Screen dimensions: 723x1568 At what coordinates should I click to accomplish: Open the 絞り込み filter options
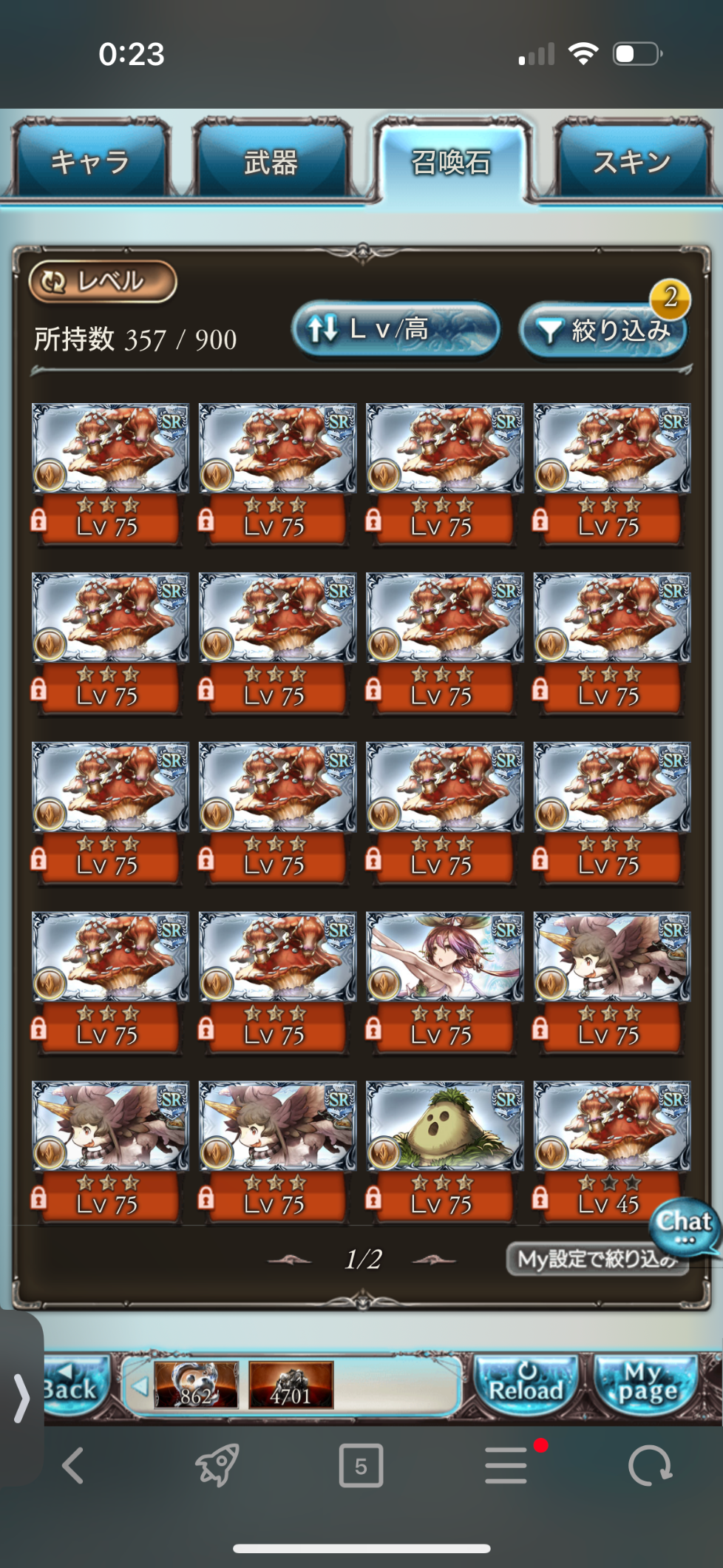click(x=603, y=330)
